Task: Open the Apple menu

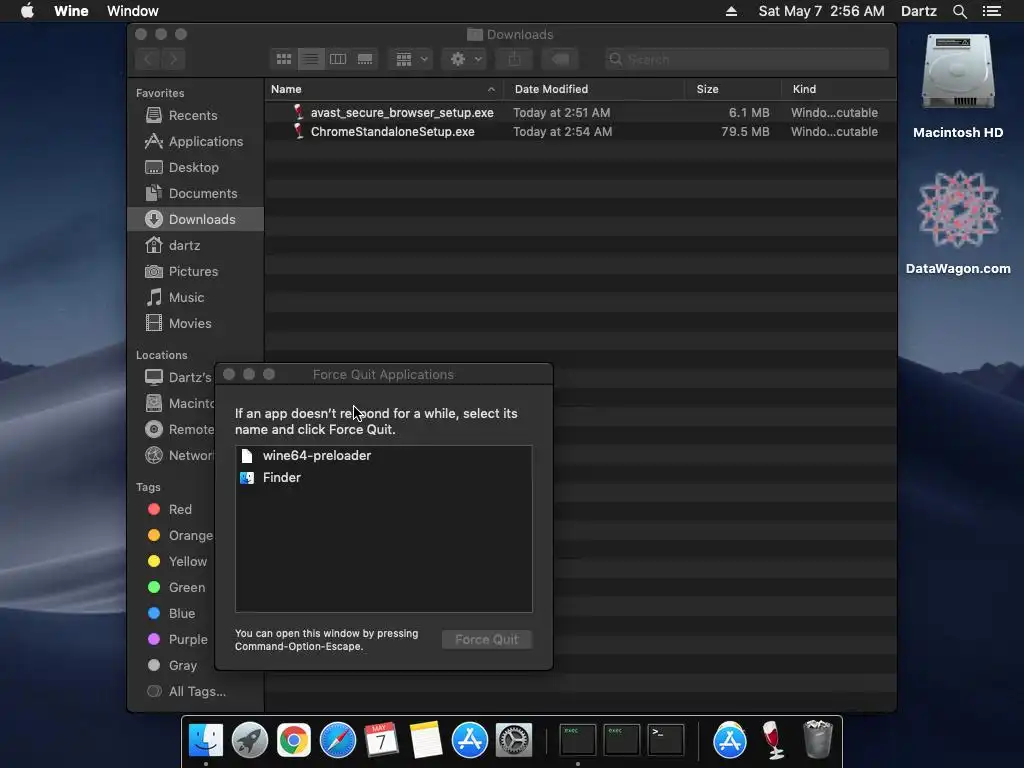Action: point(27,11)
